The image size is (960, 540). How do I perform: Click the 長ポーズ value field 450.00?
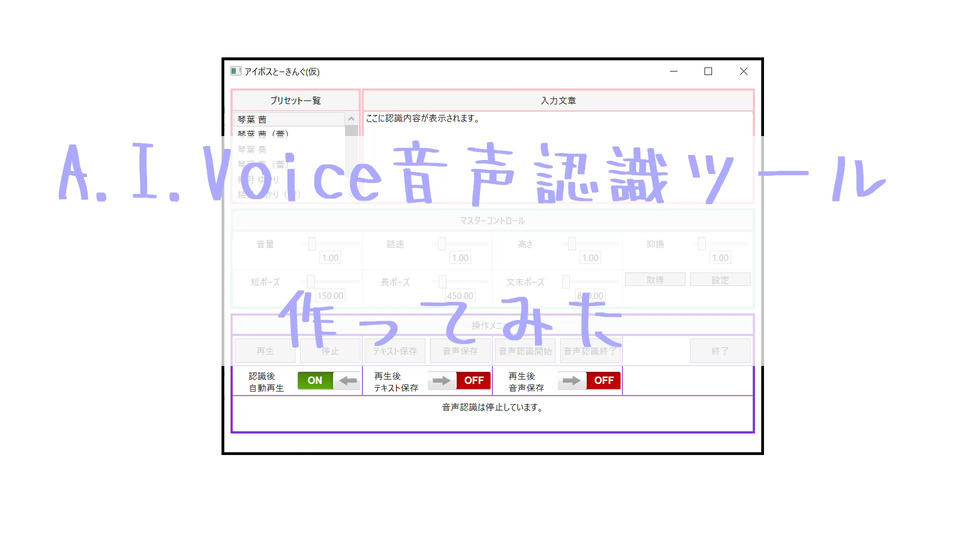460,296
